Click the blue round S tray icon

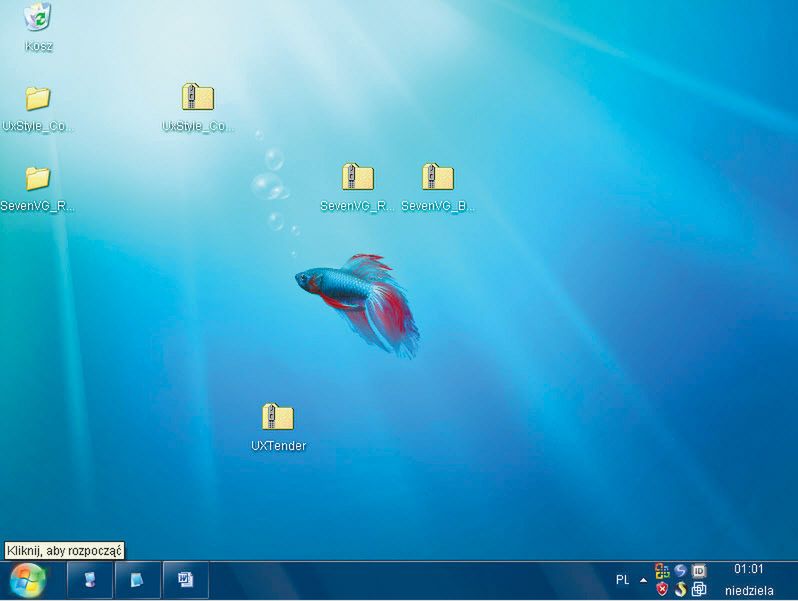point(680,571)
